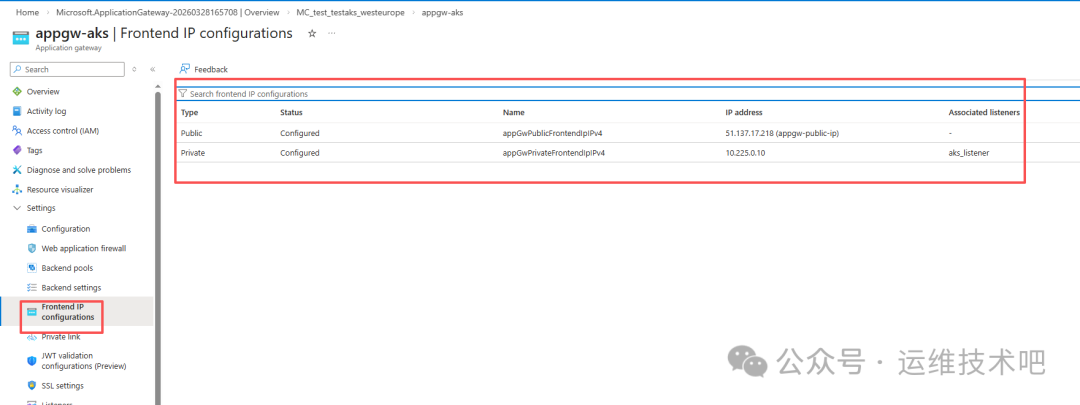The height and width of the screenshot is (405, 1080).
Task: Open the Overview menu item
Action: (x=43, y=92)
